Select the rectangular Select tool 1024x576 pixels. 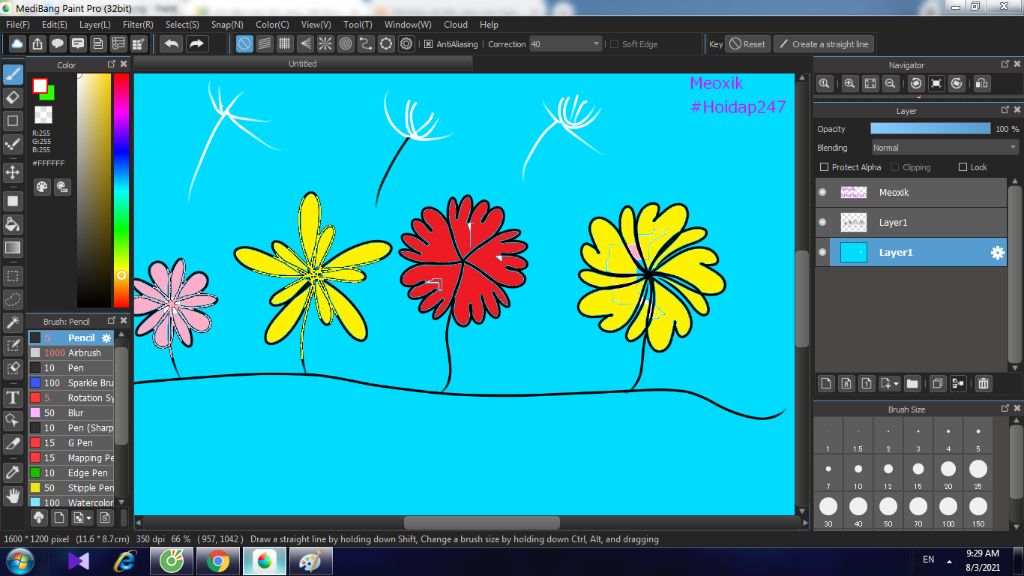[x=12, y=276]
